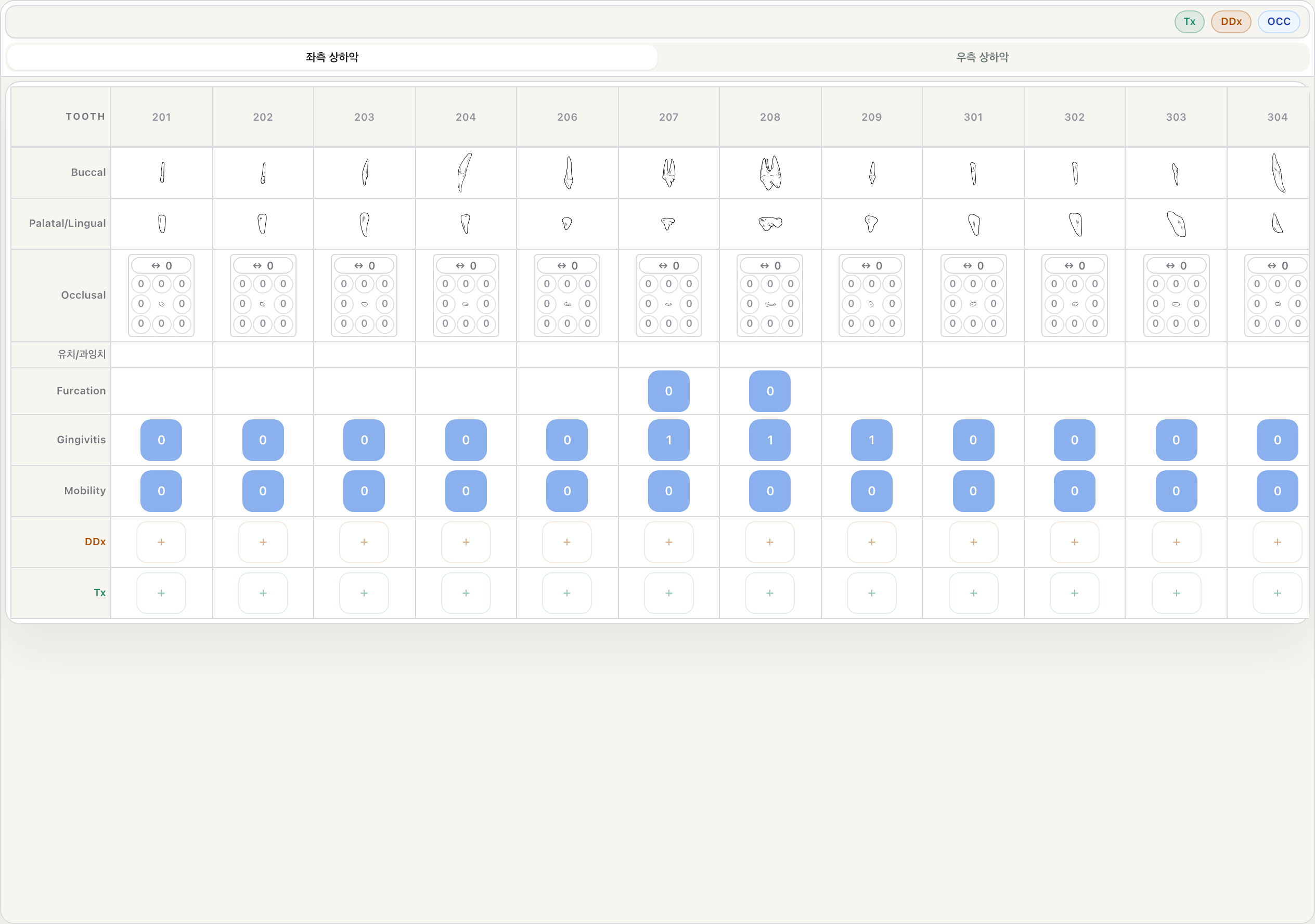Viewport: 1315px width, 924px height.
Task: Click buccal tooth drawing of 208
Action: coord(770,172)
